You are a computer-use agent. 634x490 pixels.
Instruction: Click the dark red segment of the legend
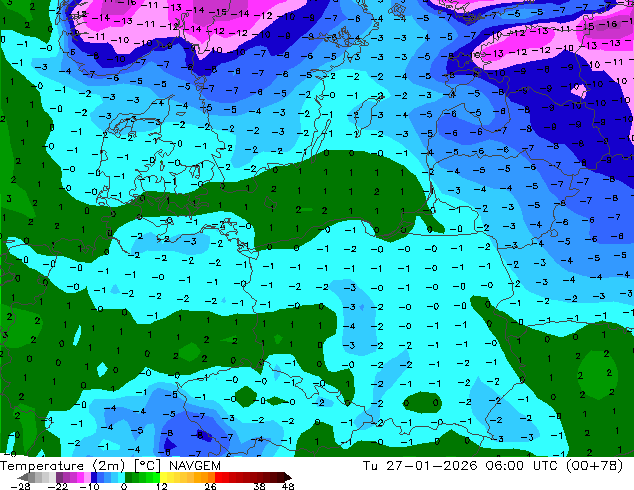[x=253, y=477]
